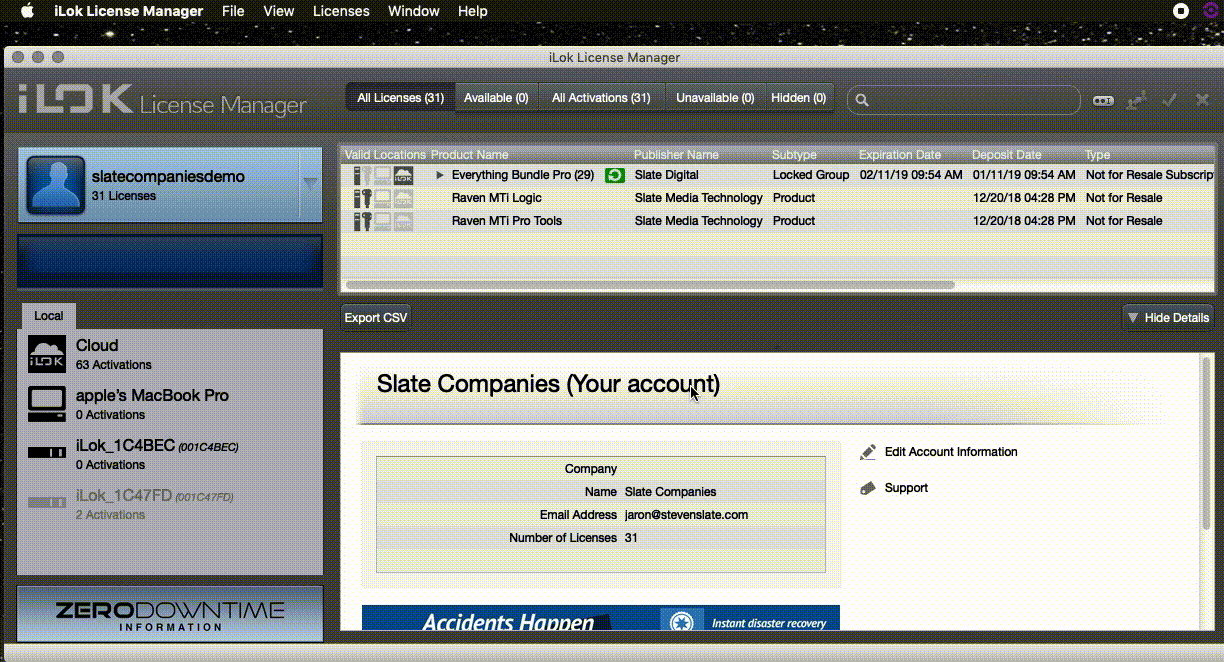
Task: Switch to the Unavailable (0) tab
Action: (x=714, y=98)
